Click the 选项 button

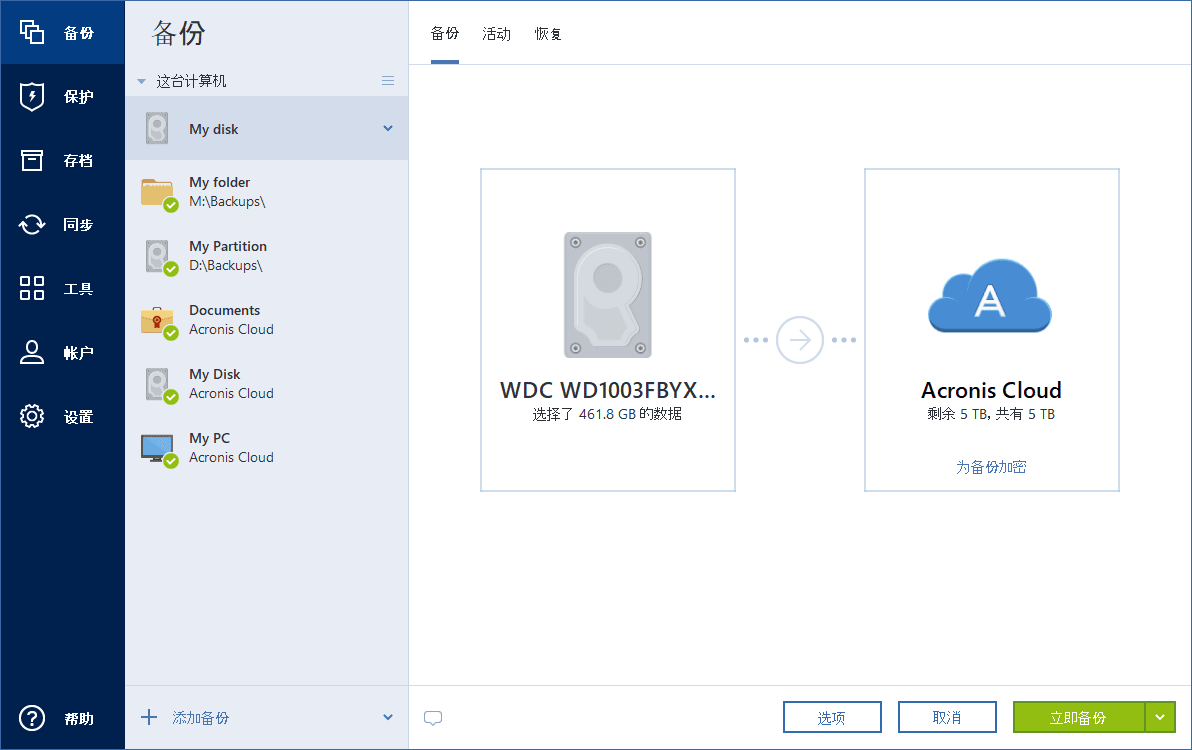(x=832, y=717)
